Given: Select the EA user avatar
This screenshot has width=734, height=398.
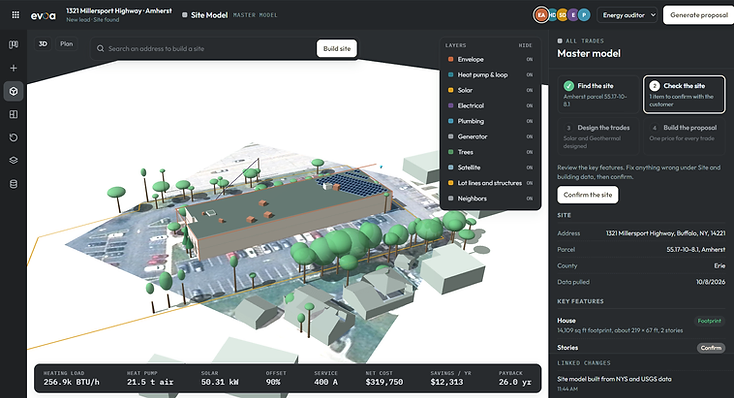Looking at the screenshot, I should 541,15.
